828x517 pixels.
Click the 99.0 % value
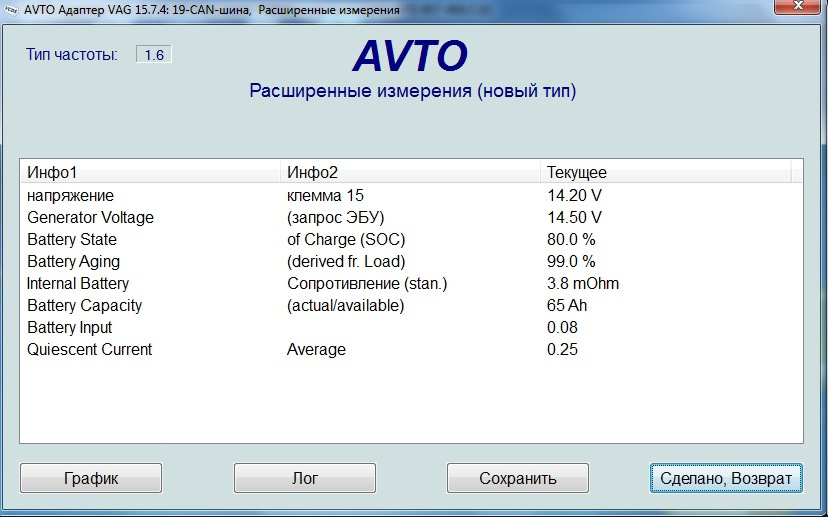571,261
